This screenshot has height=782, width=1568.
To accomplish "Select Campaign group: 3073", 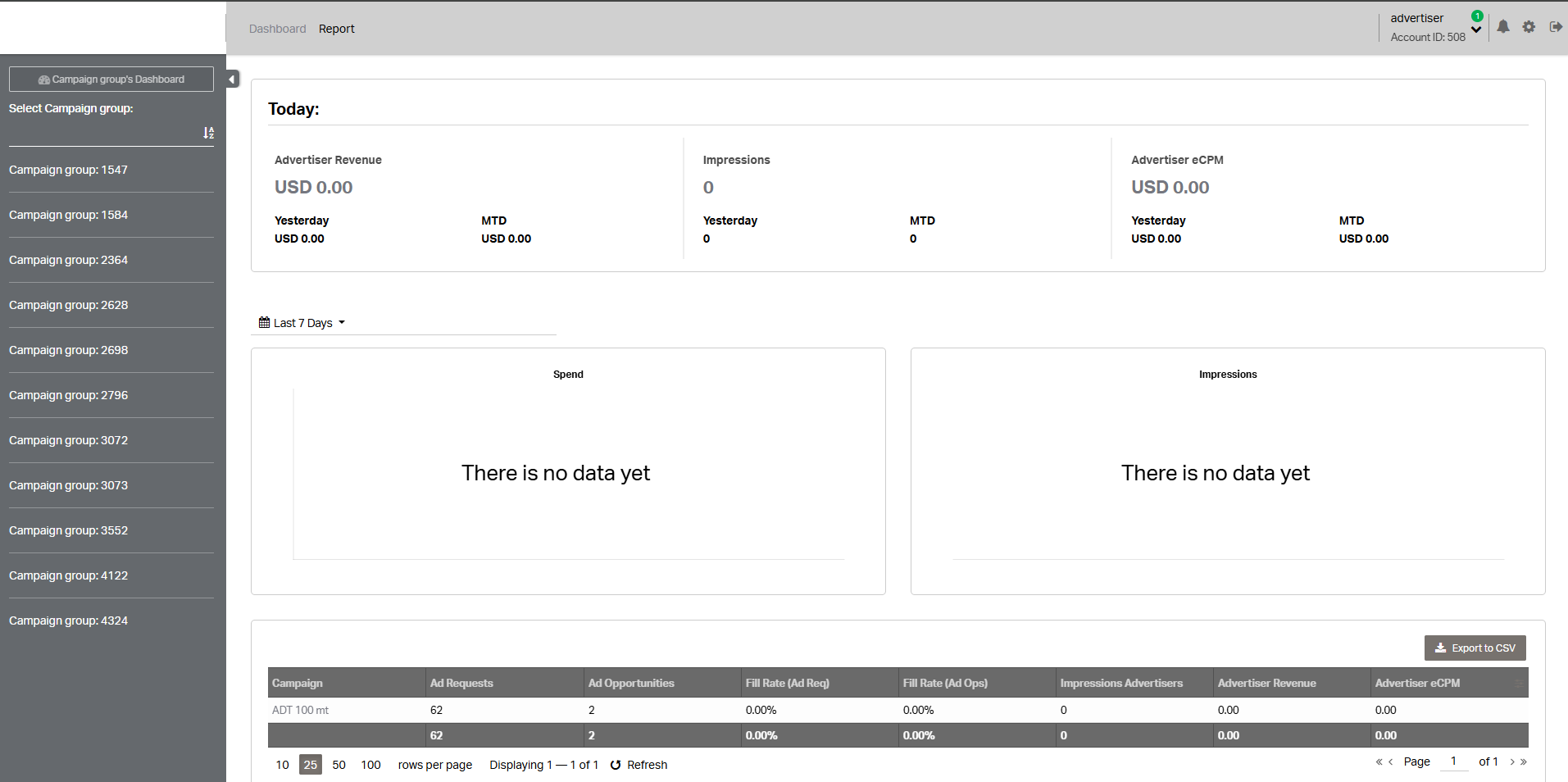I will pos(68,485).
